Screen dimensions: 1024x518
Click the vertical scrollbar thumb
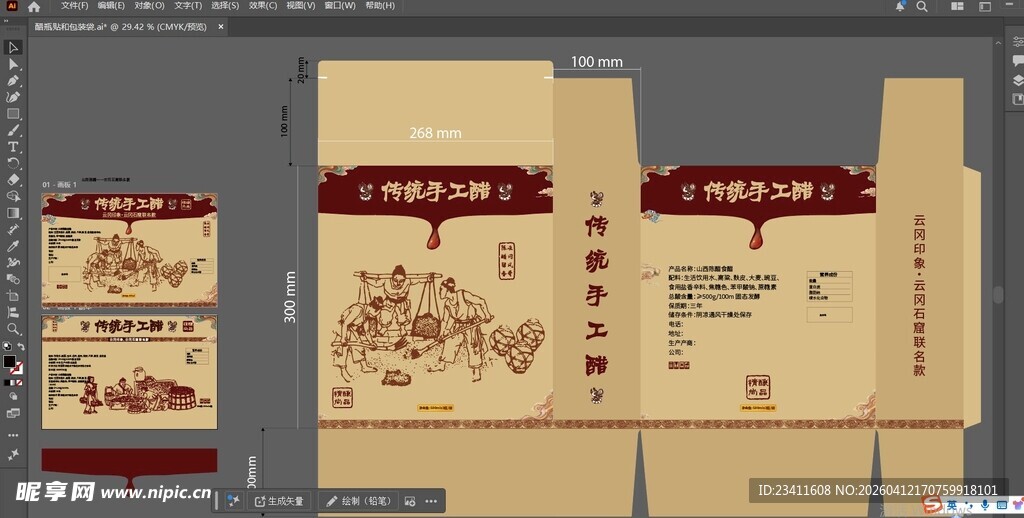[998, 294]
